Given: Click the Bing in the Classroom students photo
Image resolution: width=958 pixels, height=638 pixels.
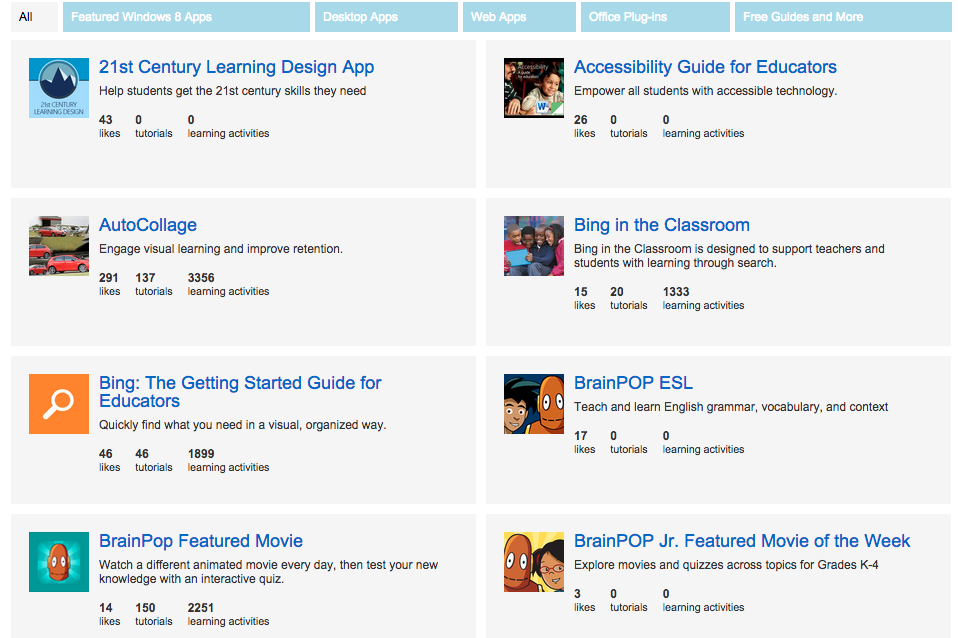Looking at the screenshot, I should point(534,246).
